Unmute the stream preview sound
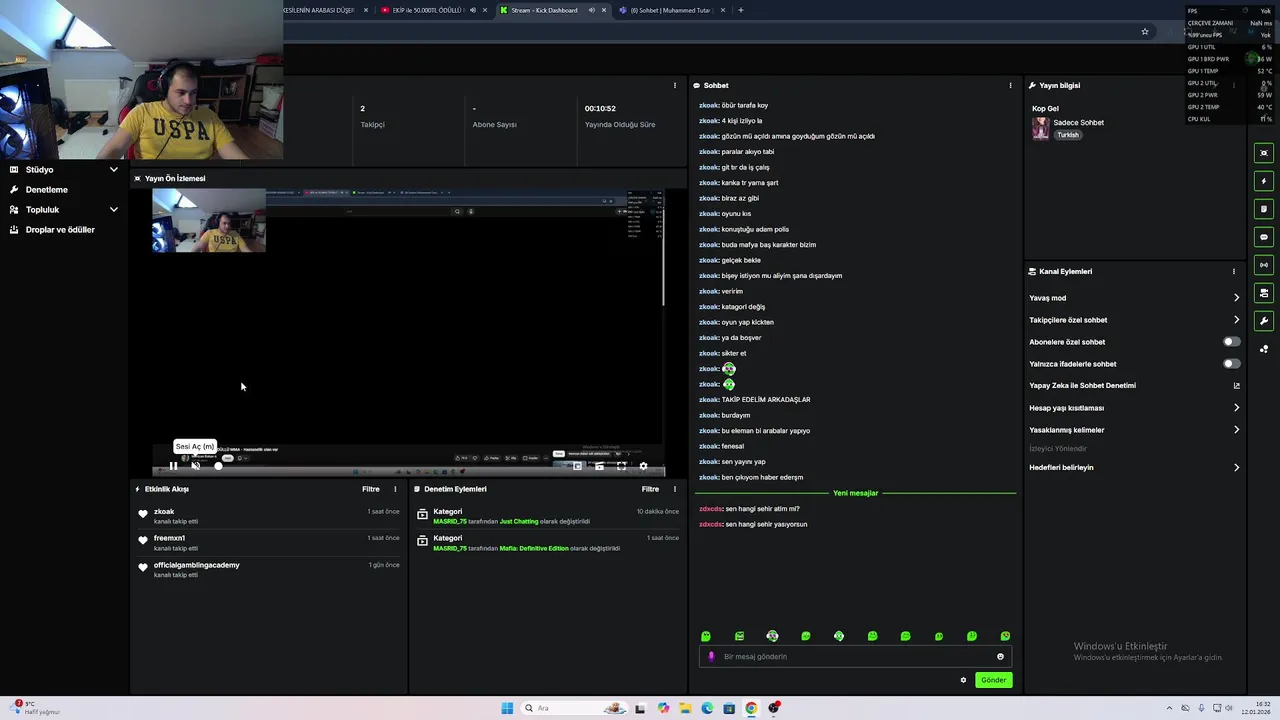This screenshot has width=1280, height=720. point(195,465)
